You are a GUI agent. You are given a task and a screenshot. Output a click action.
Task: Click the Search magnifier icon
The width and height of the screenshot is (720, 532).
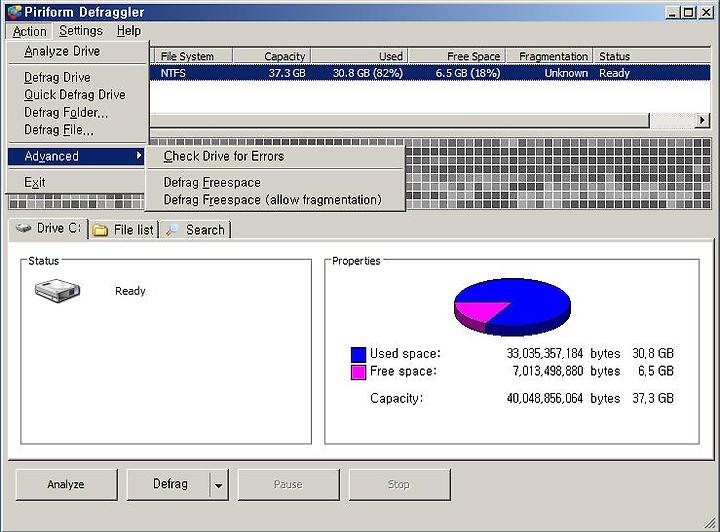click(x=173, y=230)
